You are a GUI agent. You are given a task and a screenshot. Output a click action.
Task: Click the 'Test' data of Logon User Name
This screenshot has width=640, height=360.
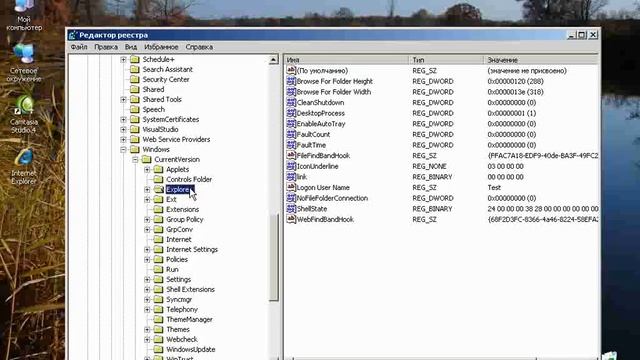(x=494, y=187)
